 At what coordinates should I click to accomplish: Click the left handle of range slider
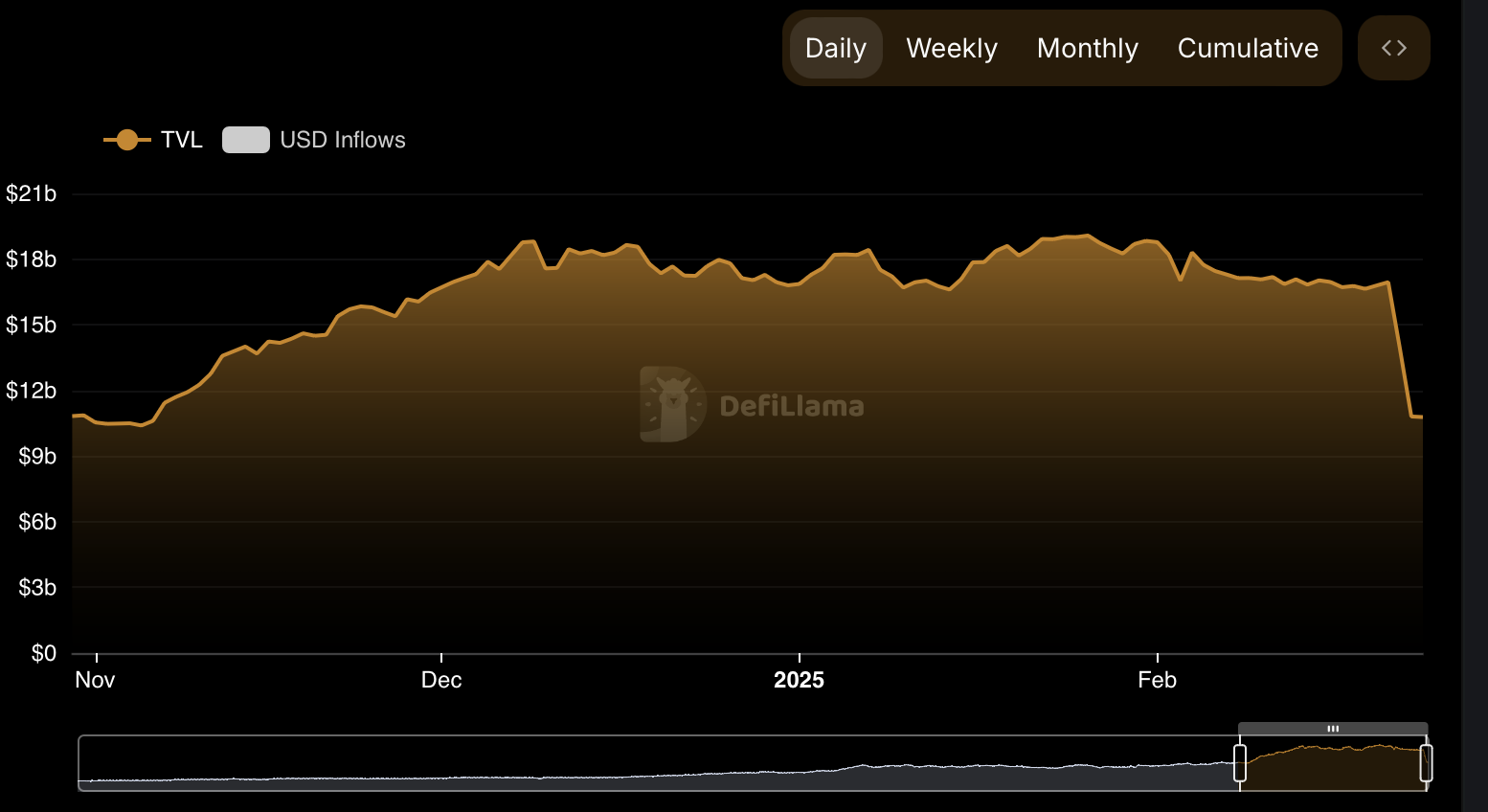(x=1240, y=763)
